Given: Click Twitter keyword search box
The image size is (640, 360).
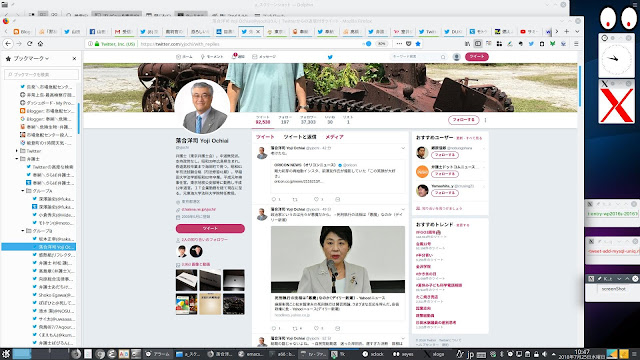Looking at the screenshot, I should (418, 57).
